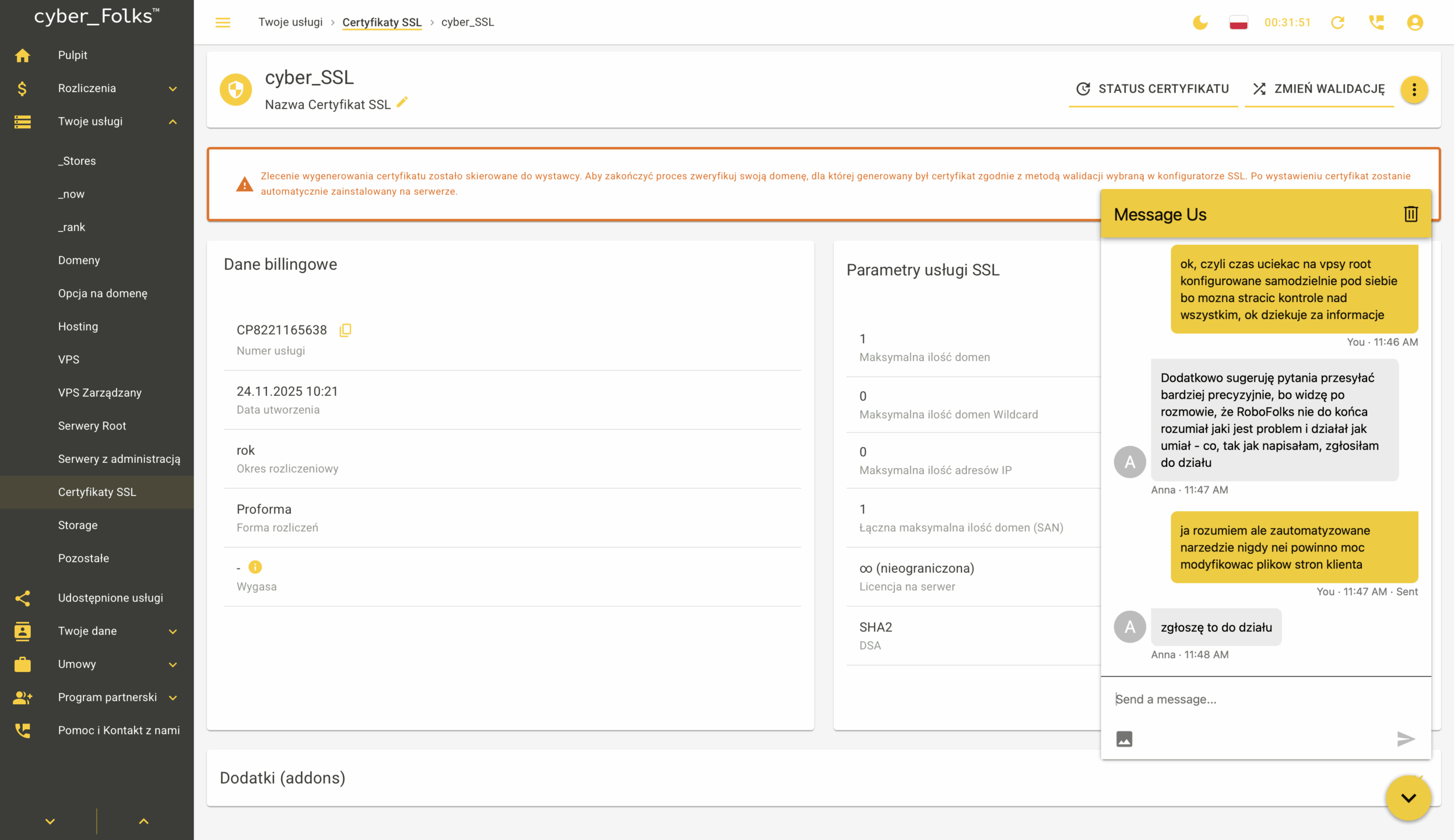1454x840 pixels.
Task: Copy service number CP8221165638
Action: pos(345,330)
